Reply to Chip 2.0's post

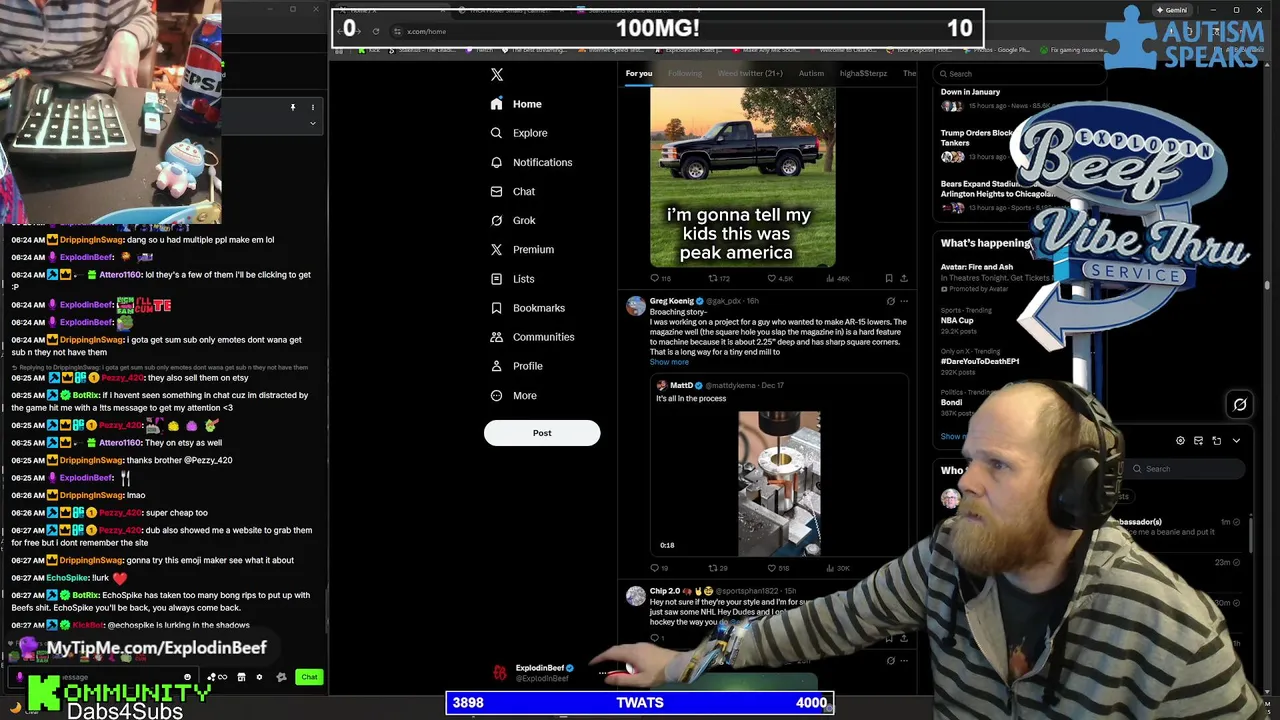655,638
